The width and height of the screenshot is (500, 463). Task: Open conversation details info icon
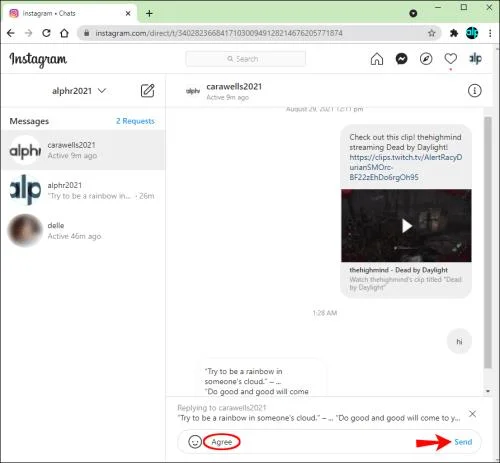pyautogui.click(x=474, y=91)
